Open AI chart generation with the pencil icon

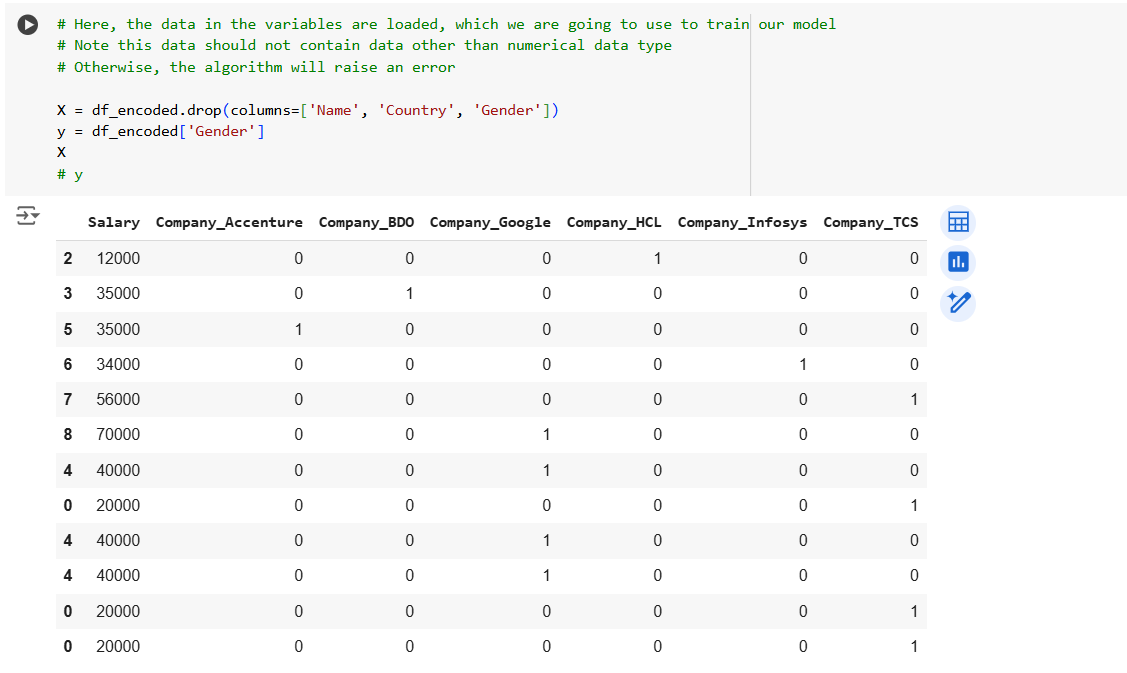tap(958, 303)
